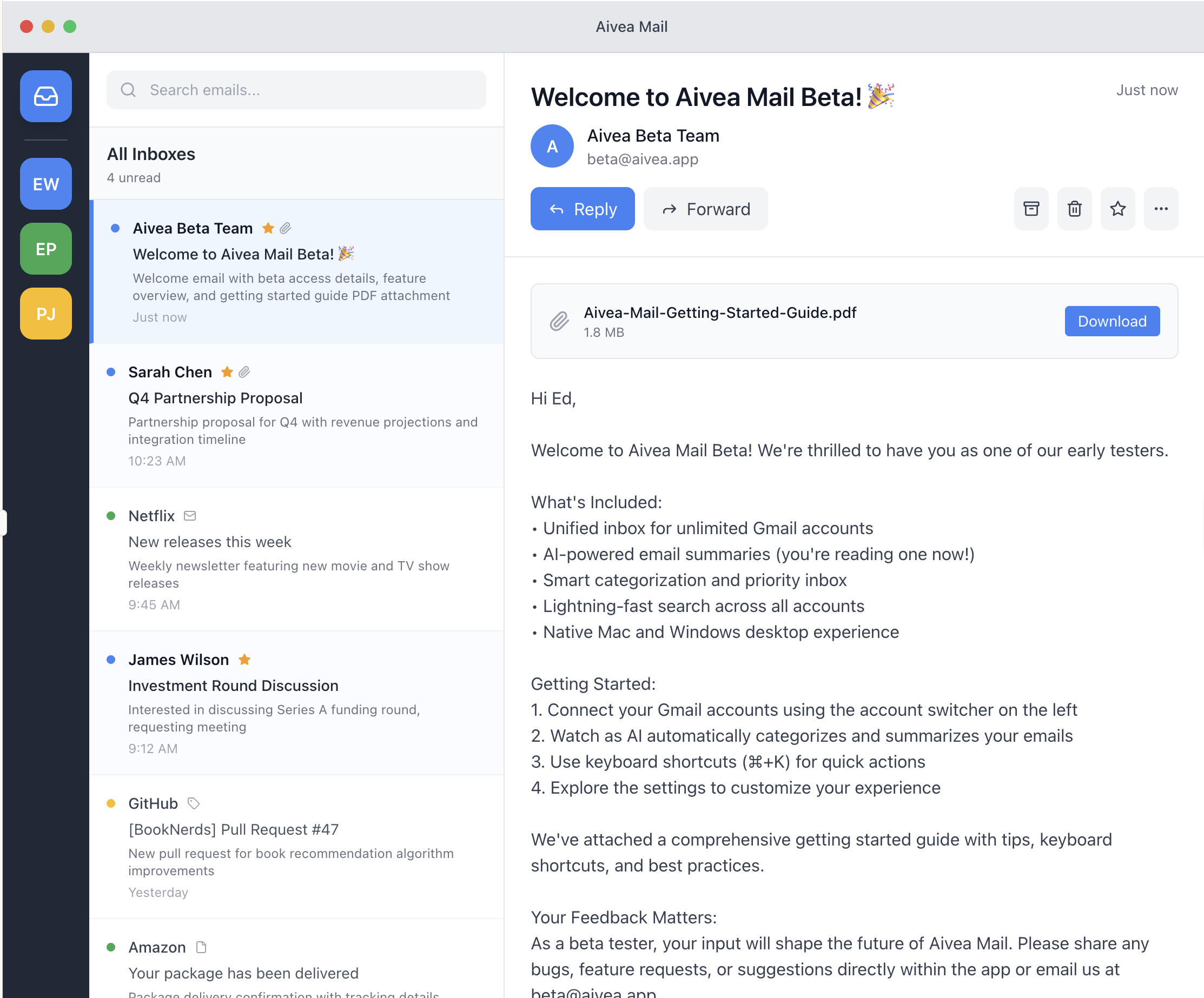Archive the Welcome email using the archive icon
The height and width of the screenshot is (998, 1204).
click(x=1030, y=209)
